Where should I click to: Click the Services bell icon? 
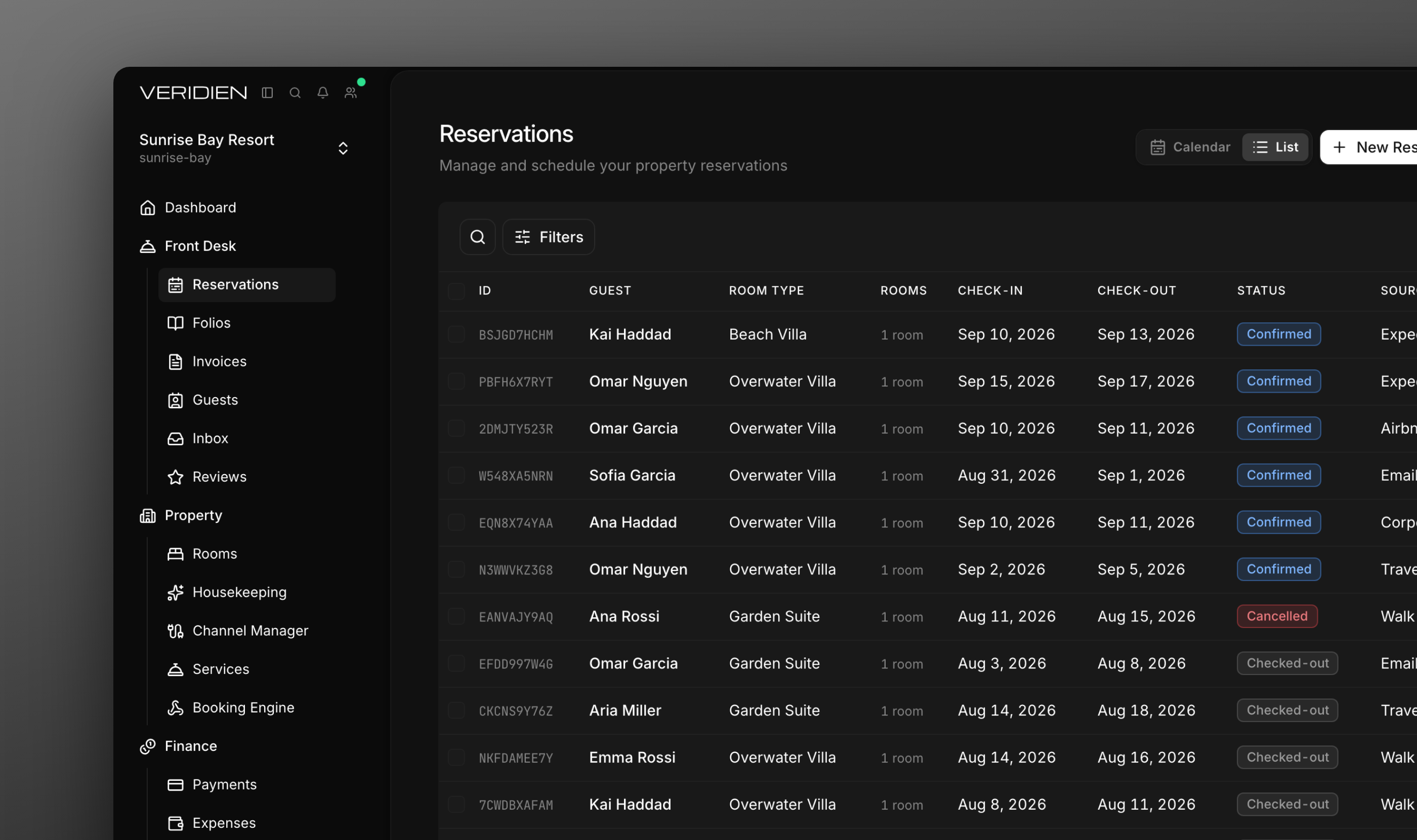[x=176, y=669]
